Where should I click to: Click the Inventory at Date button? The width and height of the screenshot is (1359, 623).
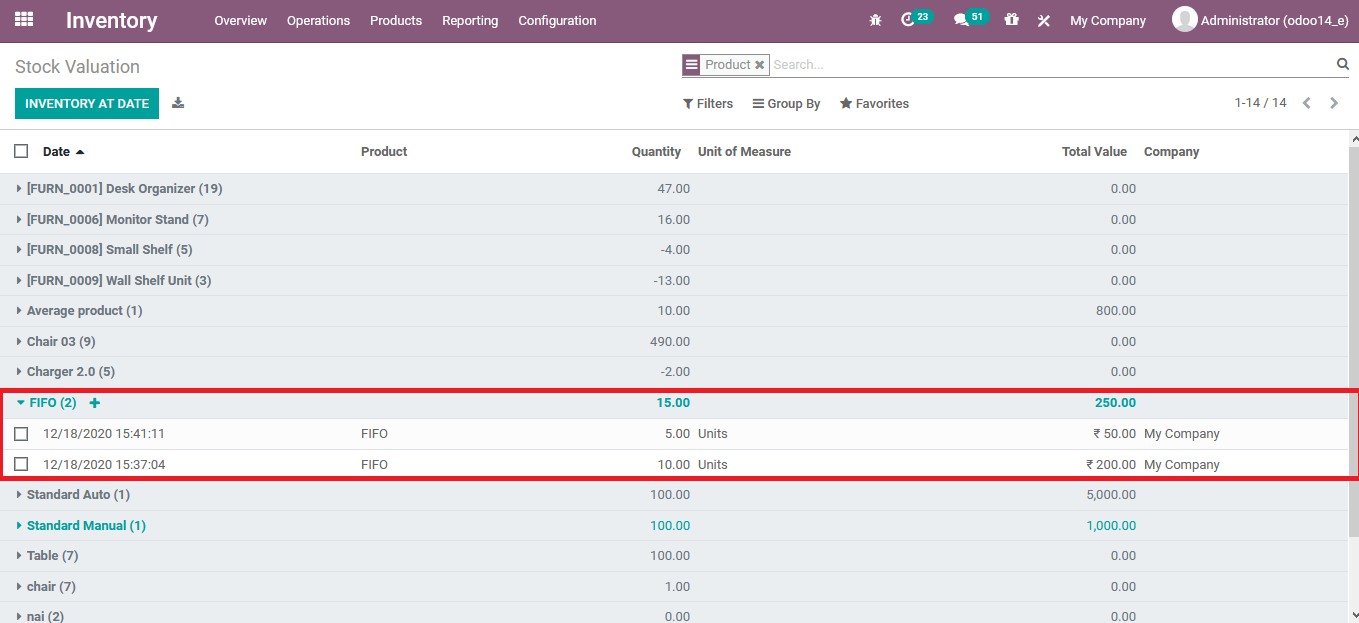[x=87, y=103]
